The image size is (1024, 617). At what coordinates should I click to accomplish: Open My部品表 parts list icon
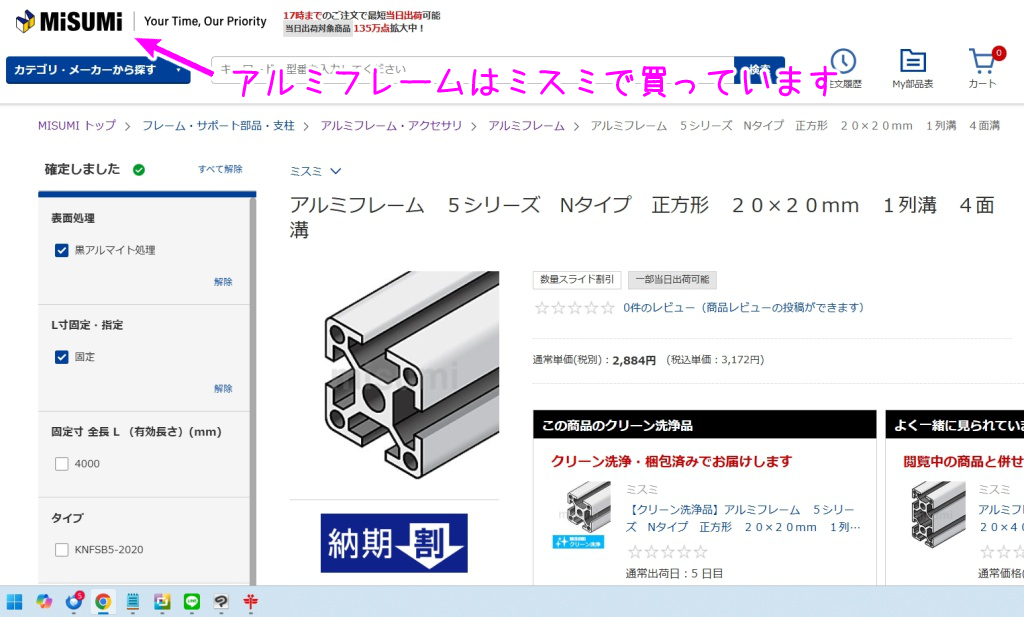[x=912, y=61]
